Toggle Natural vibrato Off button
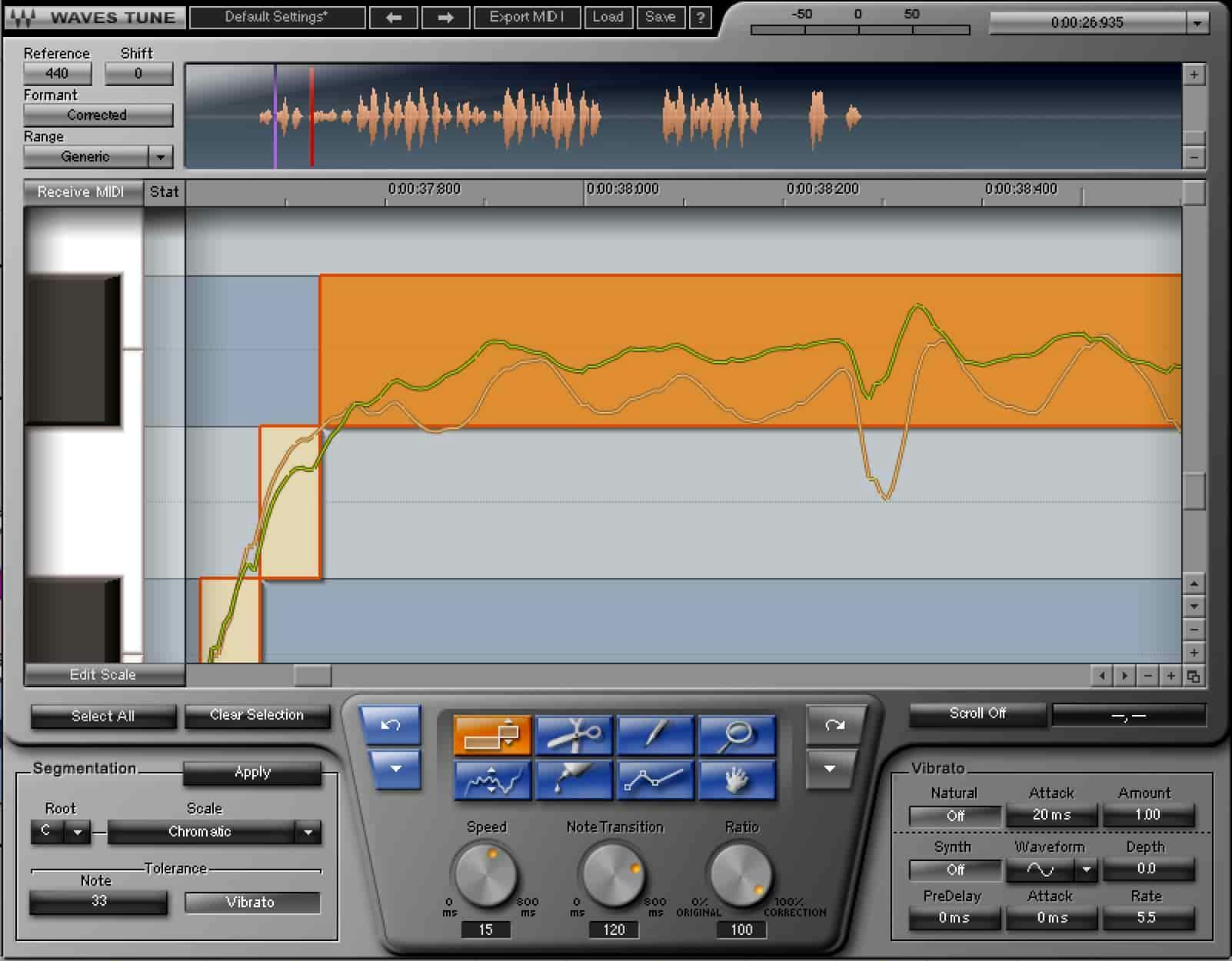This screenshot has height=961, width=1232. (x=954, y=816)
